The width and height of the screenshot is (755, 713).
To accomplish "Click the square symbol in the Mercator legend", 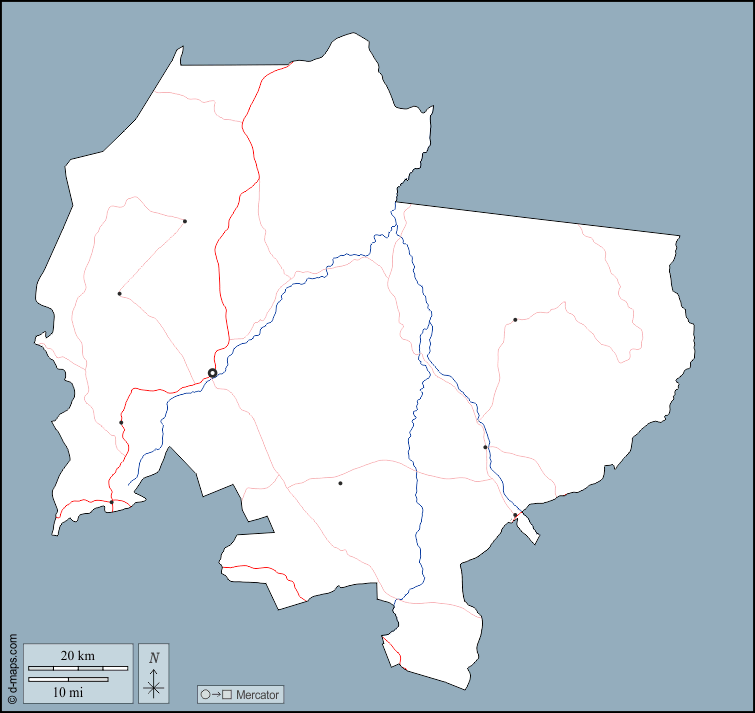I will (227, 694).
